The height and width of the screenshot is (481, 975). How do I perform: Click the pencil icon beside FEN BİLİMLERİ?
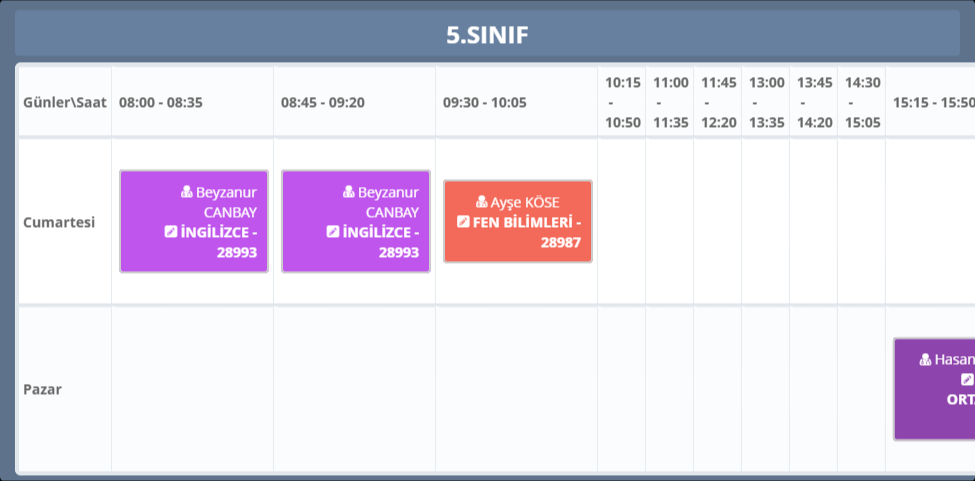click(x=463, y=222)
